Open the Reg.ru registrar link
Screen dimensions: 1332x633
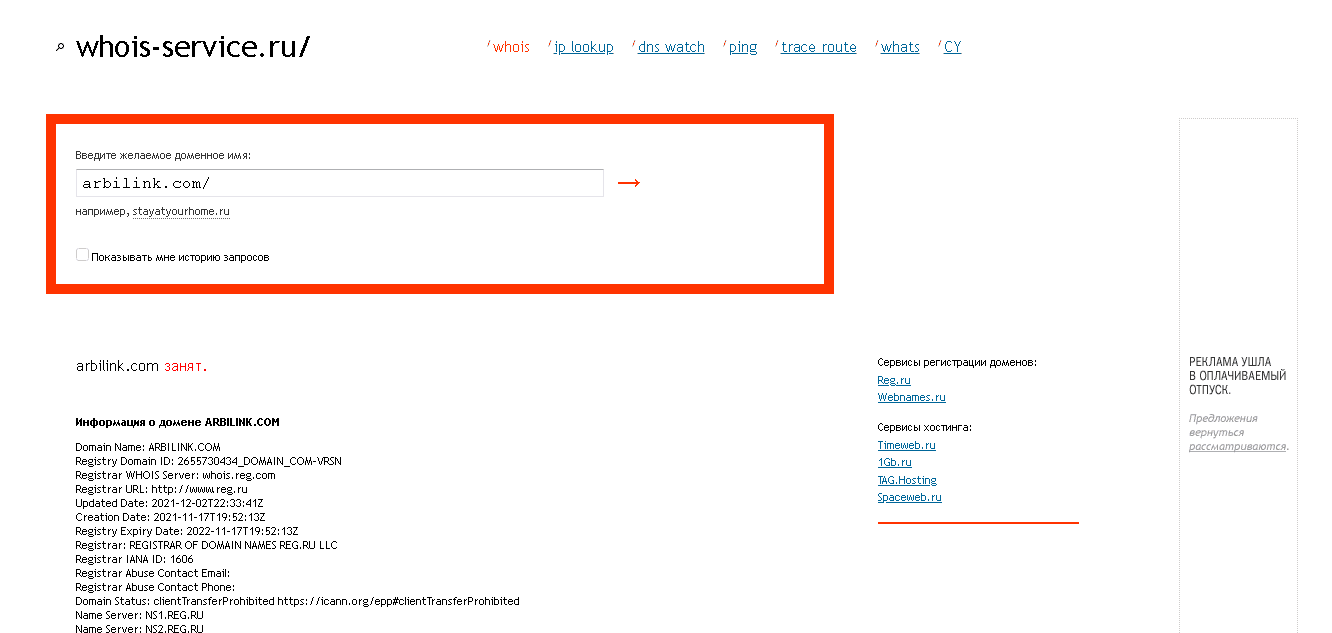894,380
